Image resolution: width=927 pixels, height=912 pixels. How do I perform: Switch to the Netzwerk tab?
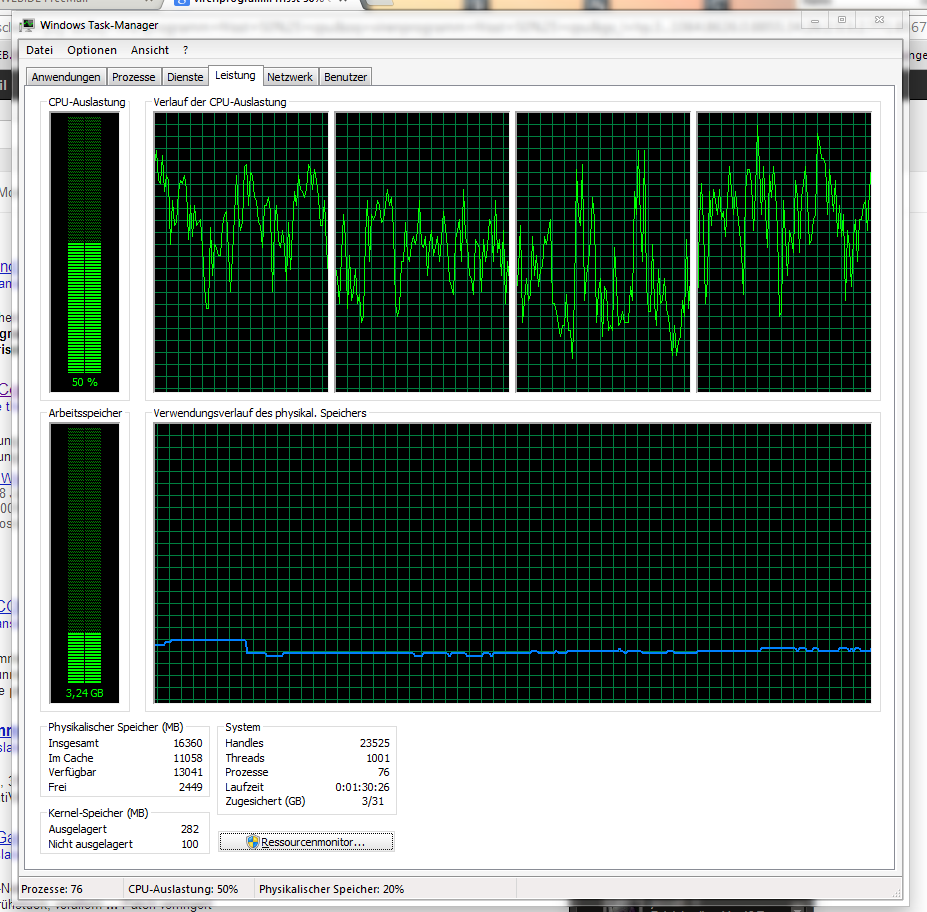tap(290, 77)
